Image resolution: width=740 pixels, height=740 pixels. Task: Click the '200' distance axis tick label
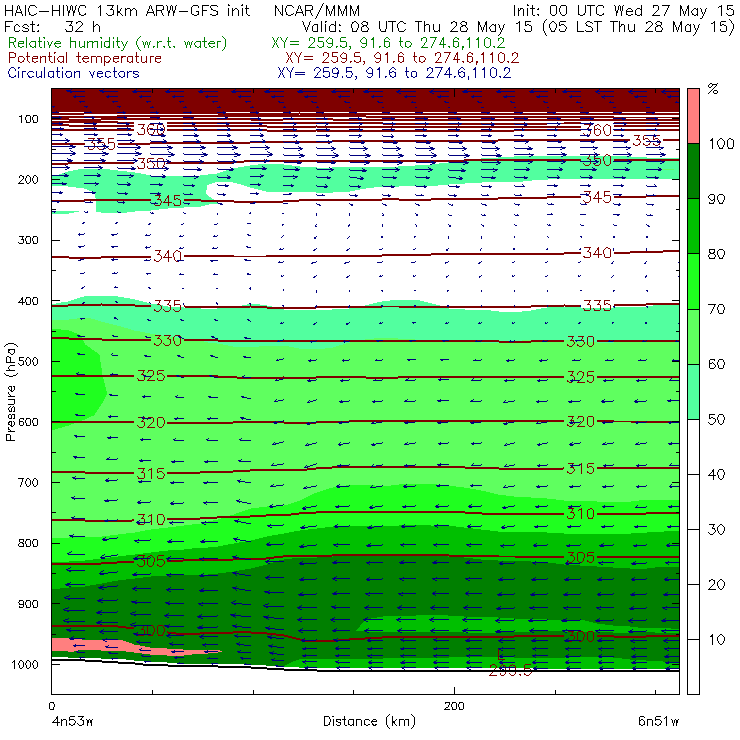point(454,706)
